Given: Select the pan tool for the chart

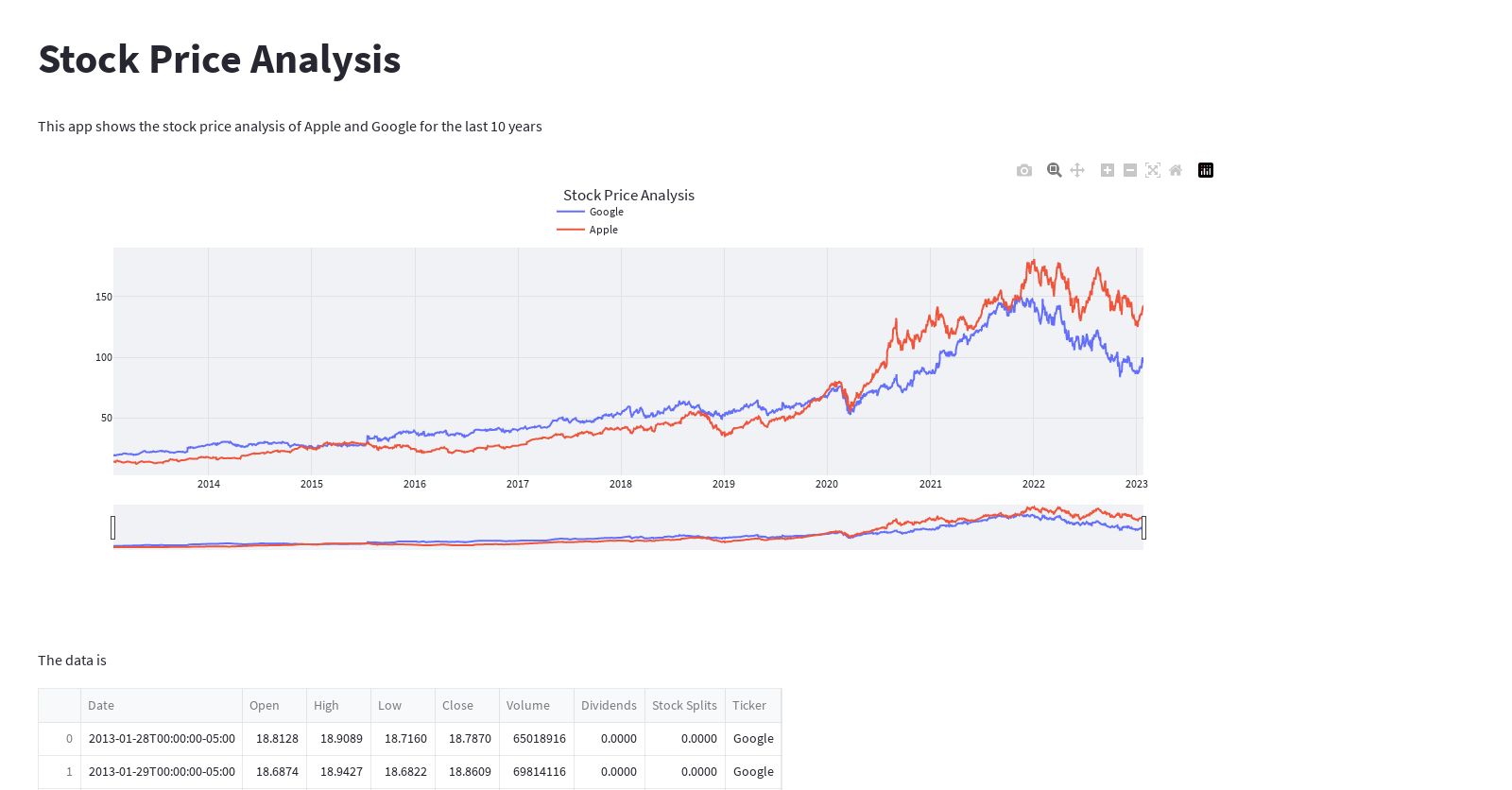Looking at the screenshot, I should [x=1077, y=170].
